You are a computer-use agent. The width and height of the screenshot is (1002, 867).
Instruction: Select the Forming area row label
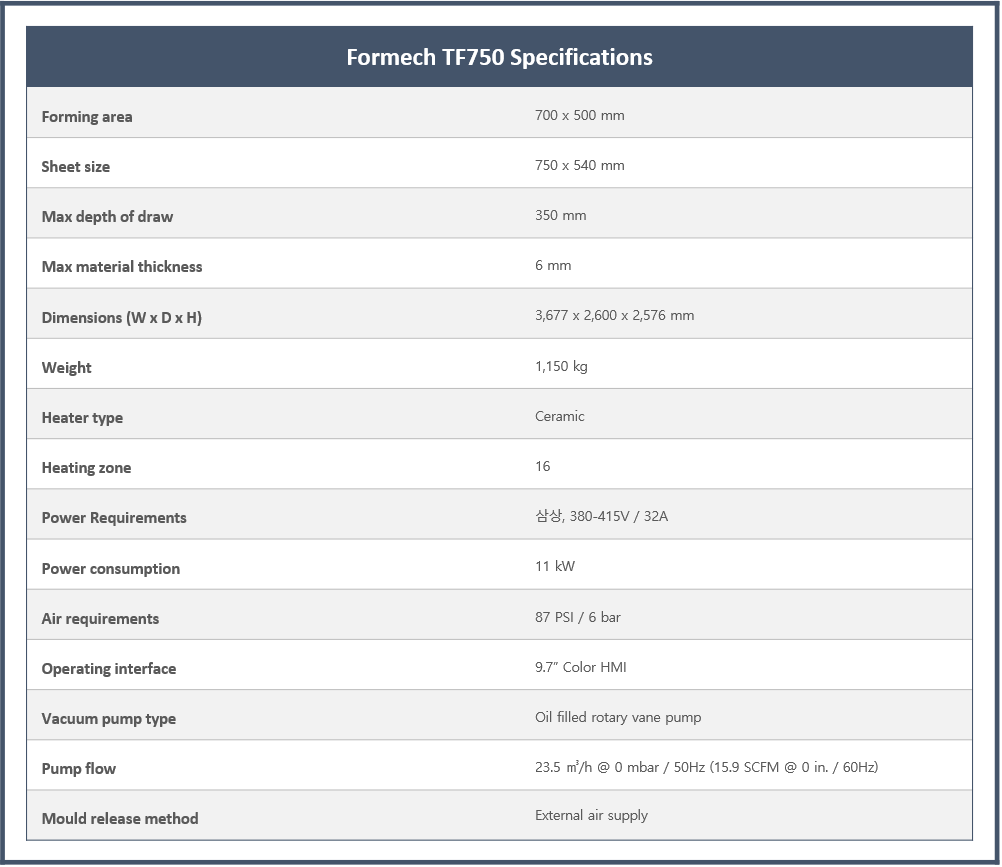click(87, 117)
